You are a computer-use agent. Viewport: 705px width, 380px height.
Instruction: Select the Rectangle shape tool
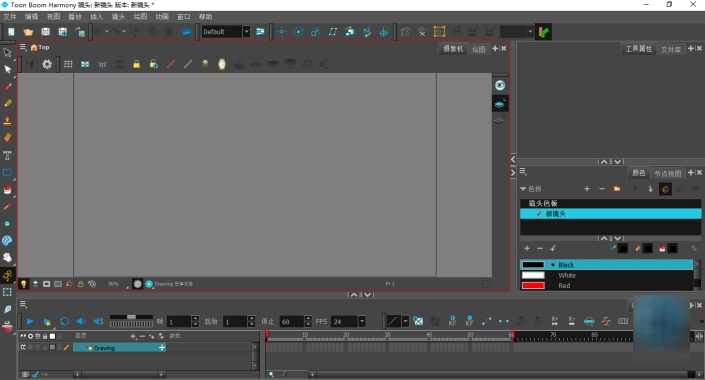[x=7, y=173]
